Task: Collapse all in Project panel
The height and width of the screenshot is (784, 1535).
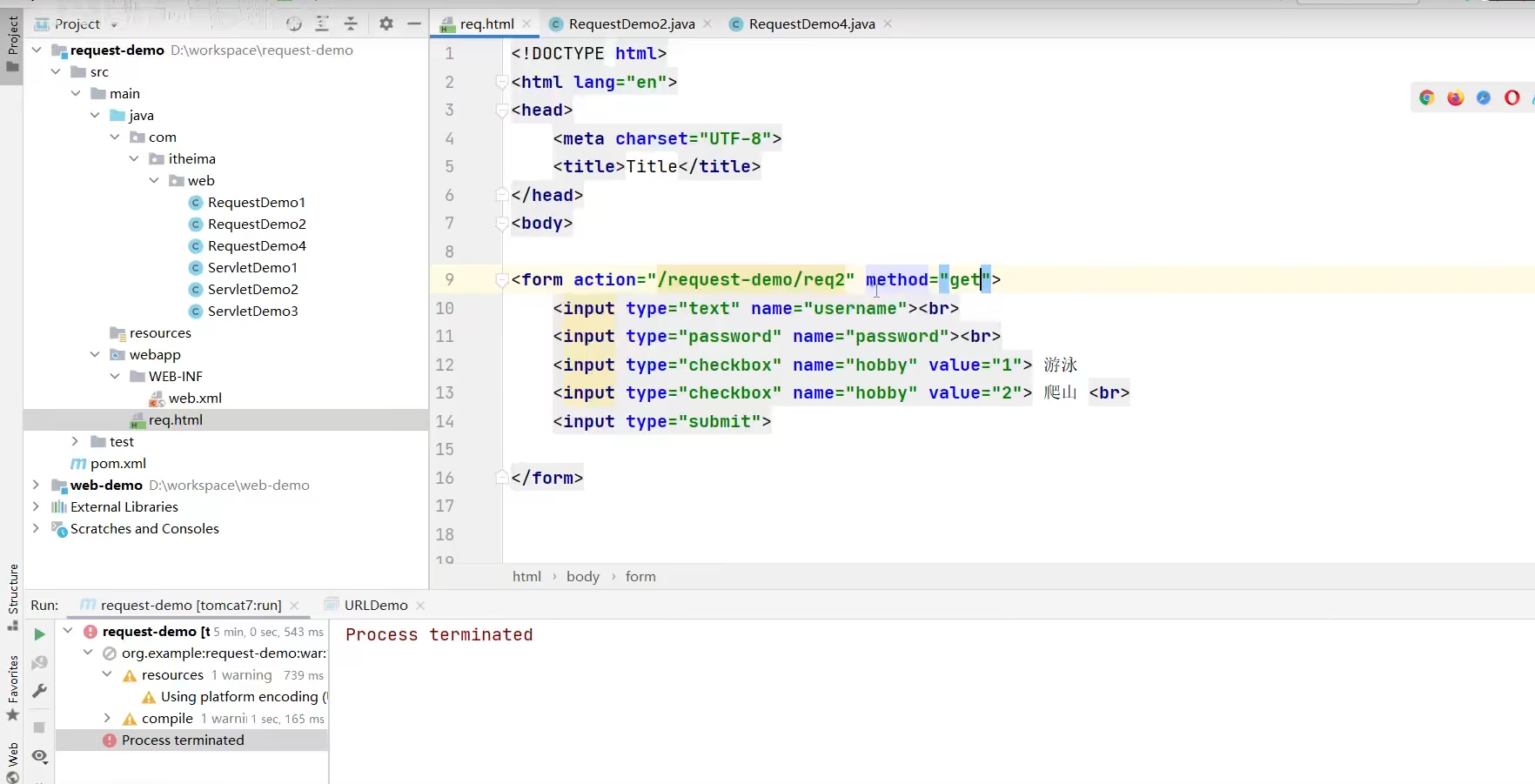Action: pyautogui.click(x=351, y=24)
